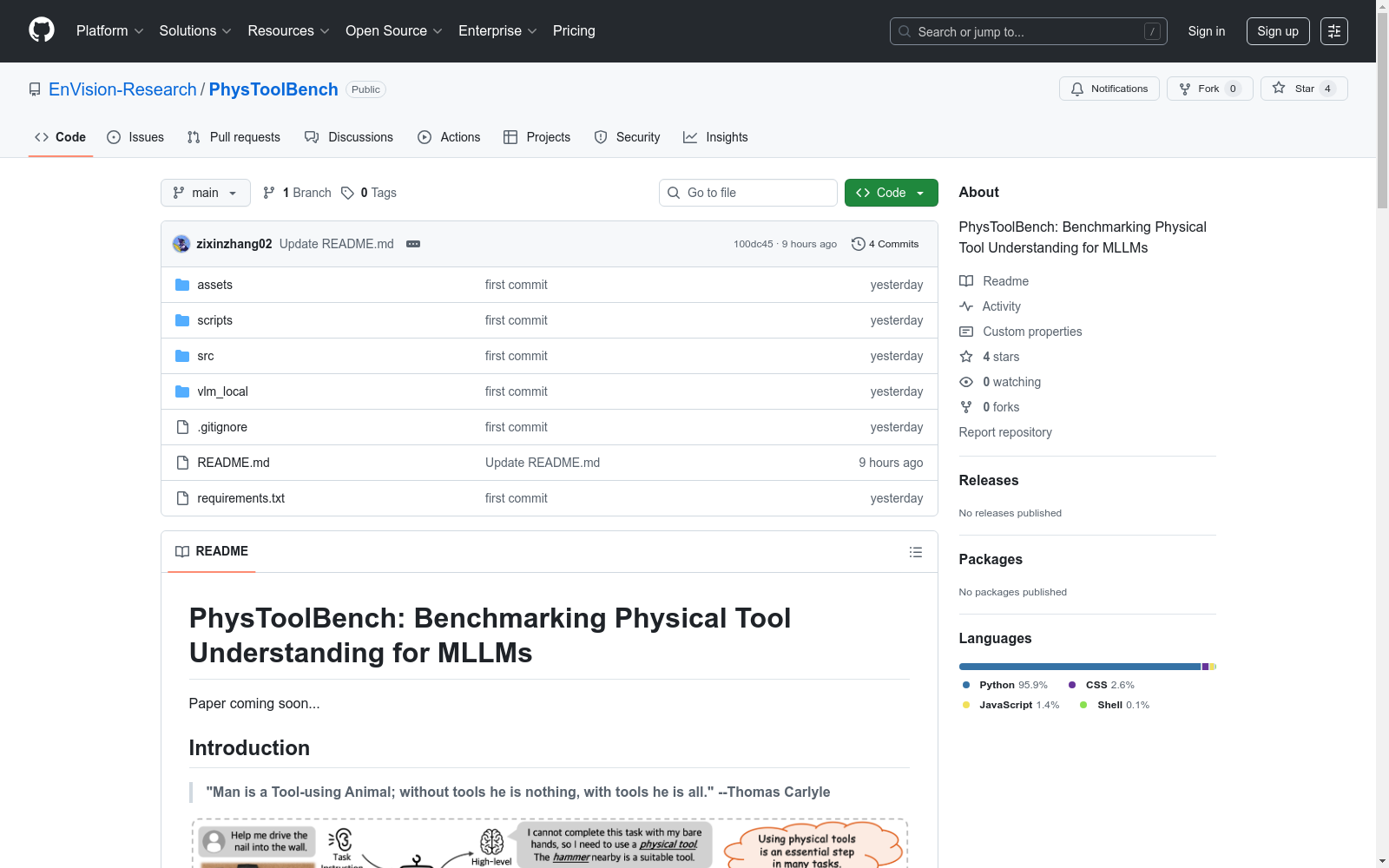Click the star icon next to Star

pos(1279,88)
